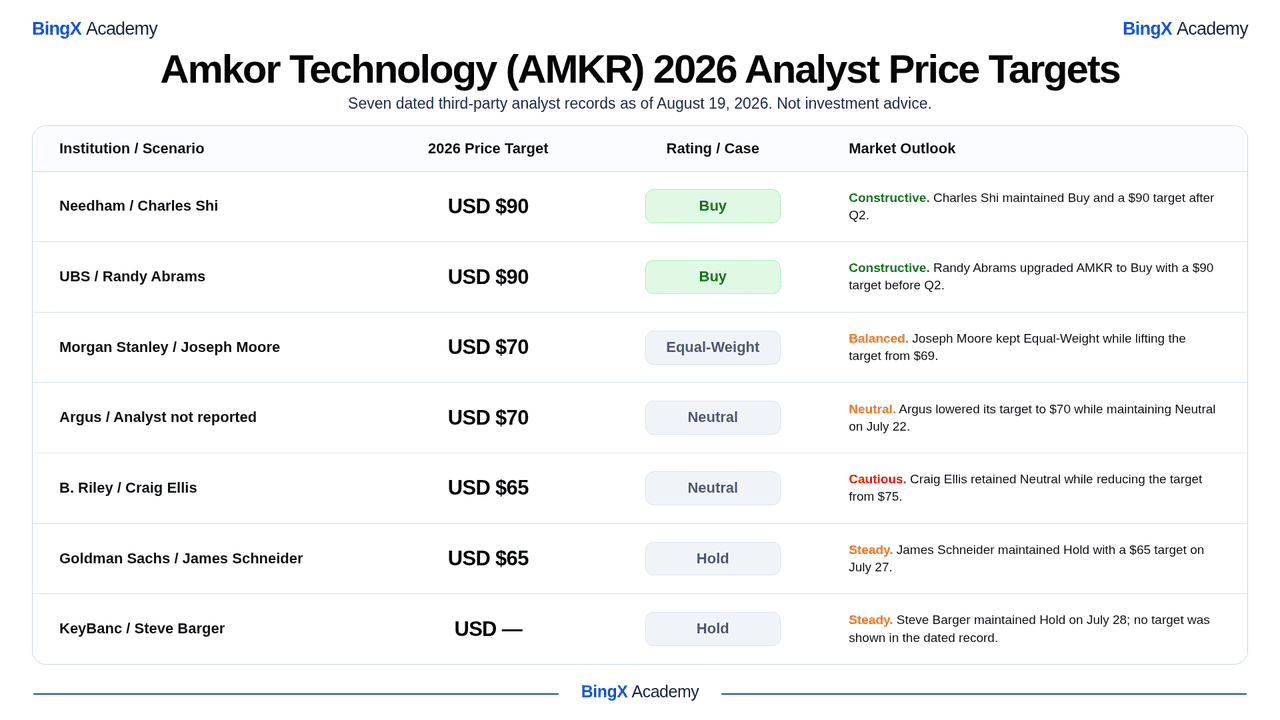Click the Argus Neutral rating badge
The image size is (1280, 720).
coord(713,418)
